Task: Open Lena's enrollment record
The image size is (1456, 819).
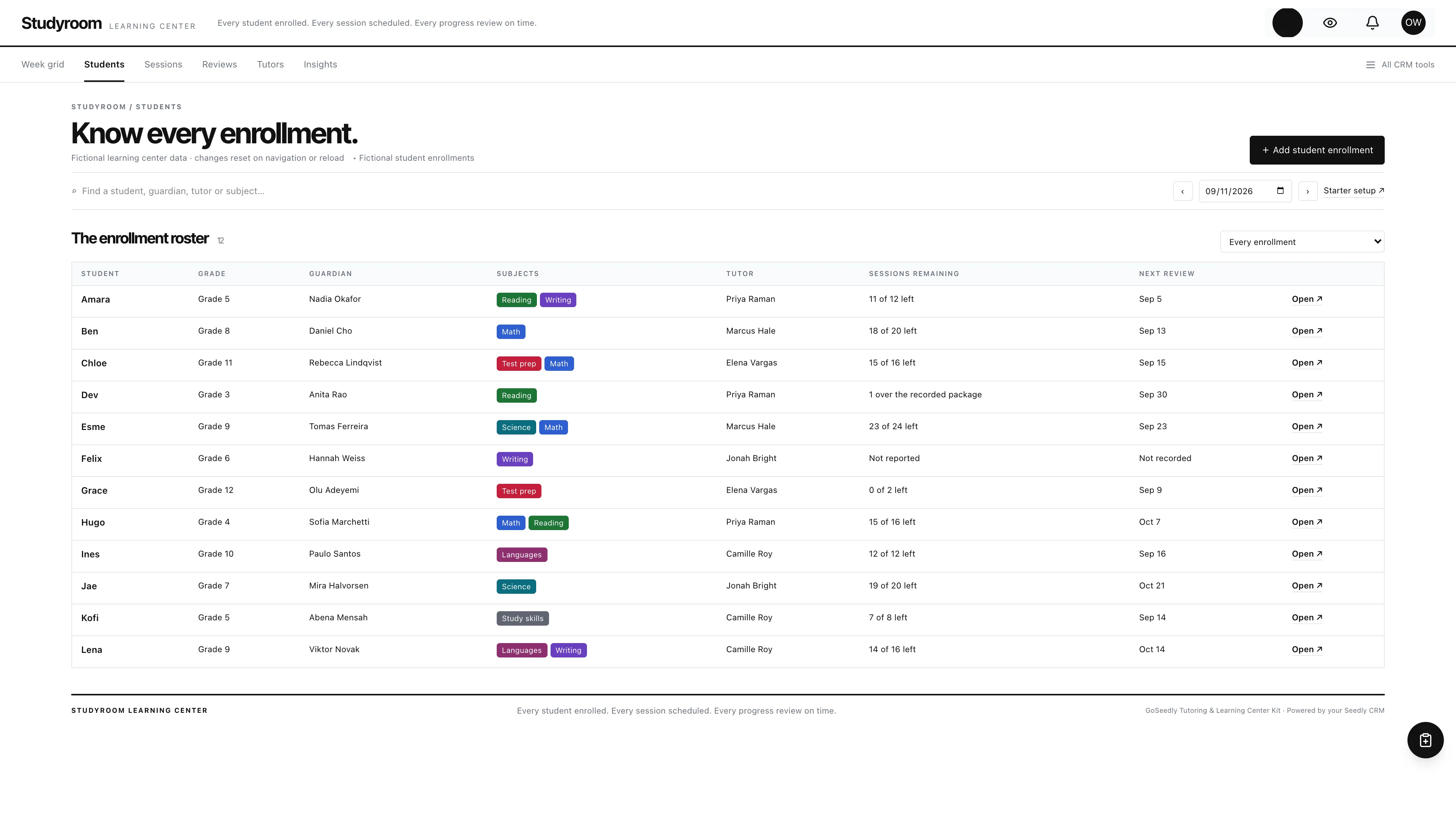Action: 1307,650
